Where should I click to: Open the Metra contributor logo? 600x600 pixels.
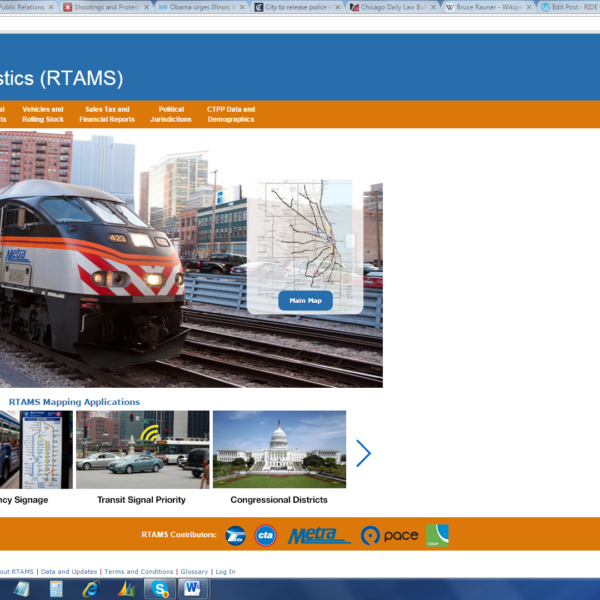click(319, 535)
